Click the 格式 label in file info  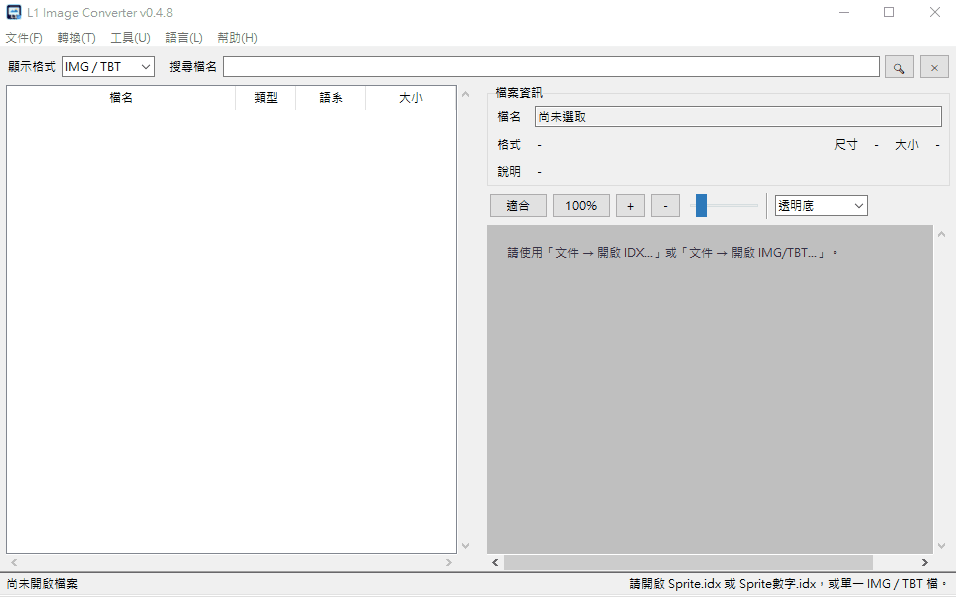click(x=508, y=145)
